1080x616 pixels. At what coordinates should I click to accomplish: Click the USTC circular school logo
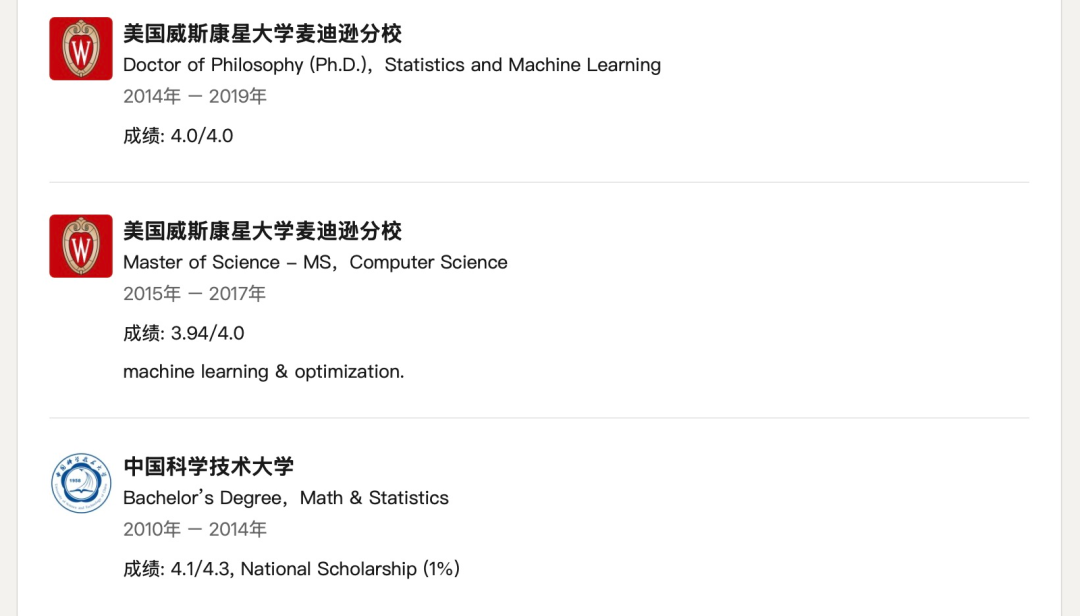pos(81,483)
